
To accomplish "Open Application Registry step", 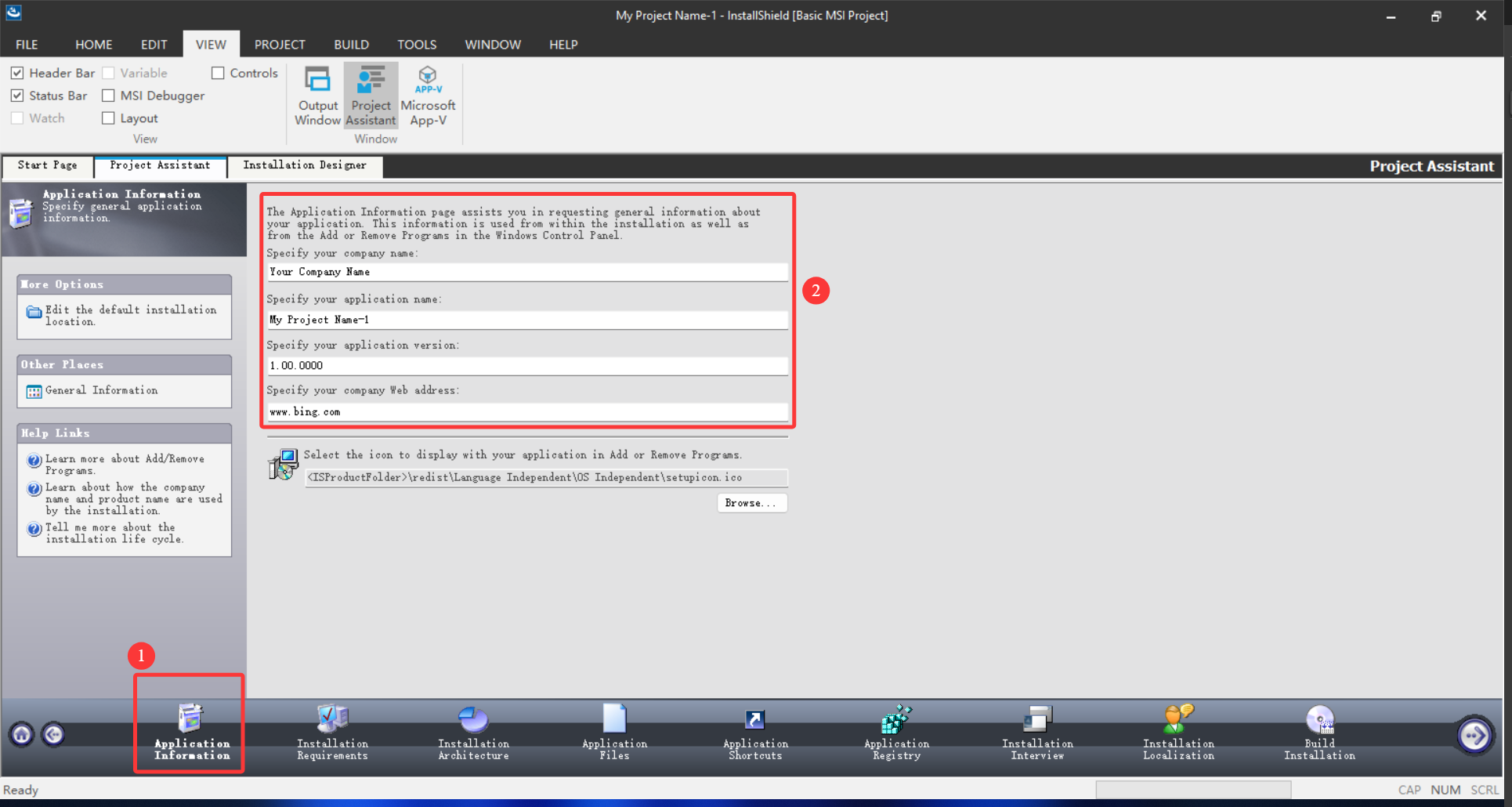I will pyautogui.click(x=896, y=732).
